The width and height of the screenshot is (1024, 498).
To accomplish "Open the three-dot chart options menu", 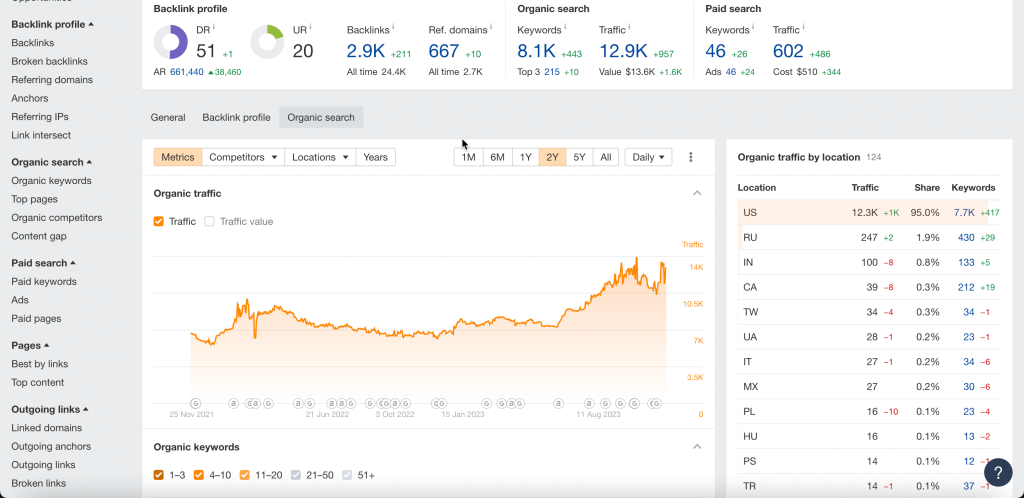I will (x=690, y=157).
